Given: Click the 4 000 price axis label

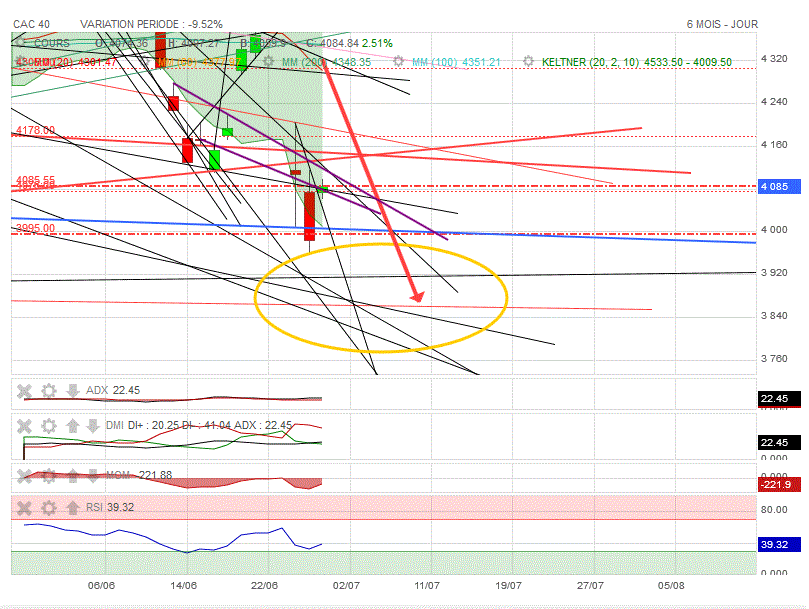Looking at the screenshot, I should (774, 230).
